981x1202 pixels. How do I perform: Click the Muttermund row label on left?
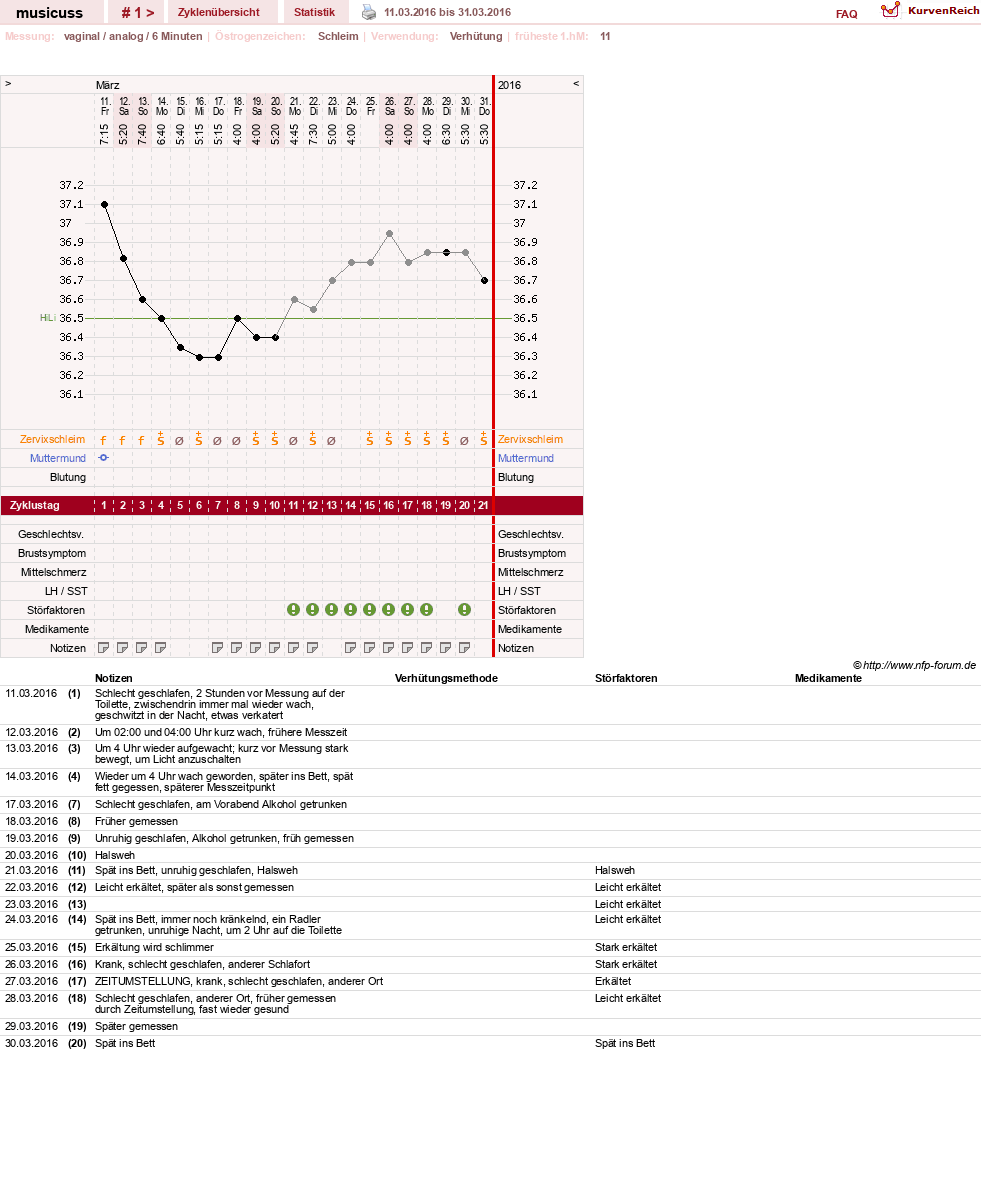click(58, 458)
